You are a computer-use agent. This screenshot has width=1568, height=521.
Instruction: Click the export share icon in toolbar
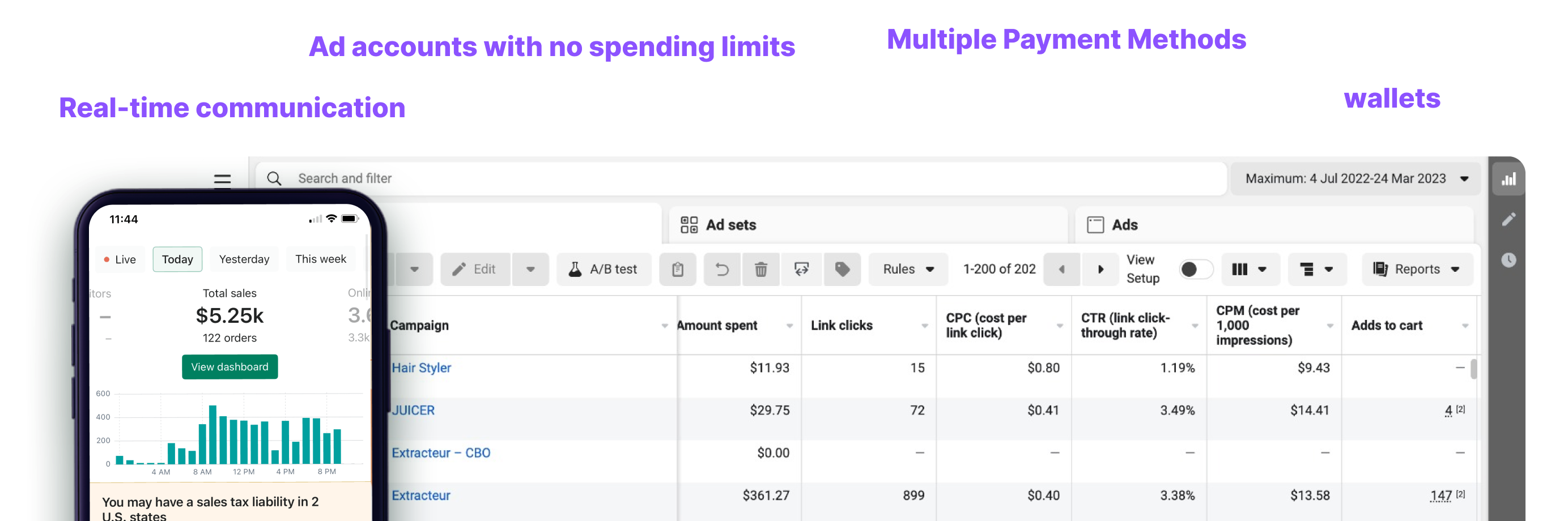point(801,269)
